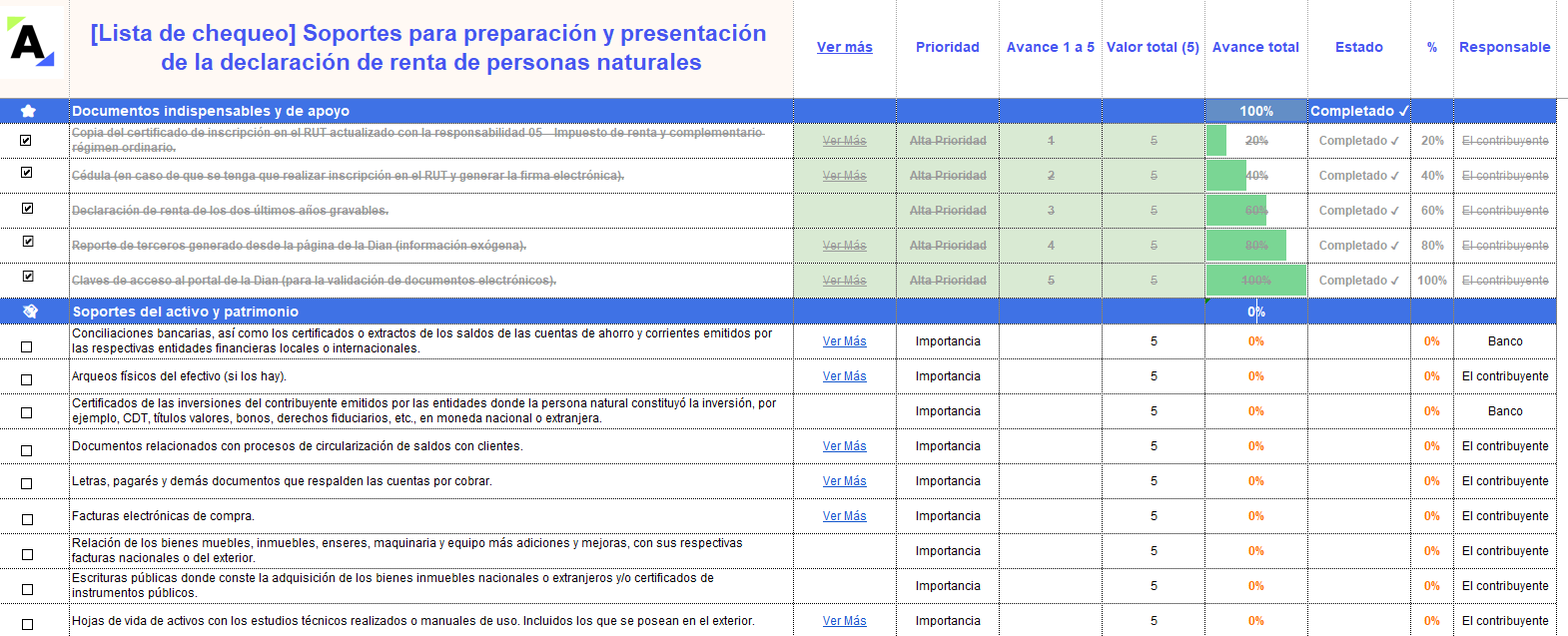Select the Responsable column header

pyautogui.click(x=1505, y=47)
